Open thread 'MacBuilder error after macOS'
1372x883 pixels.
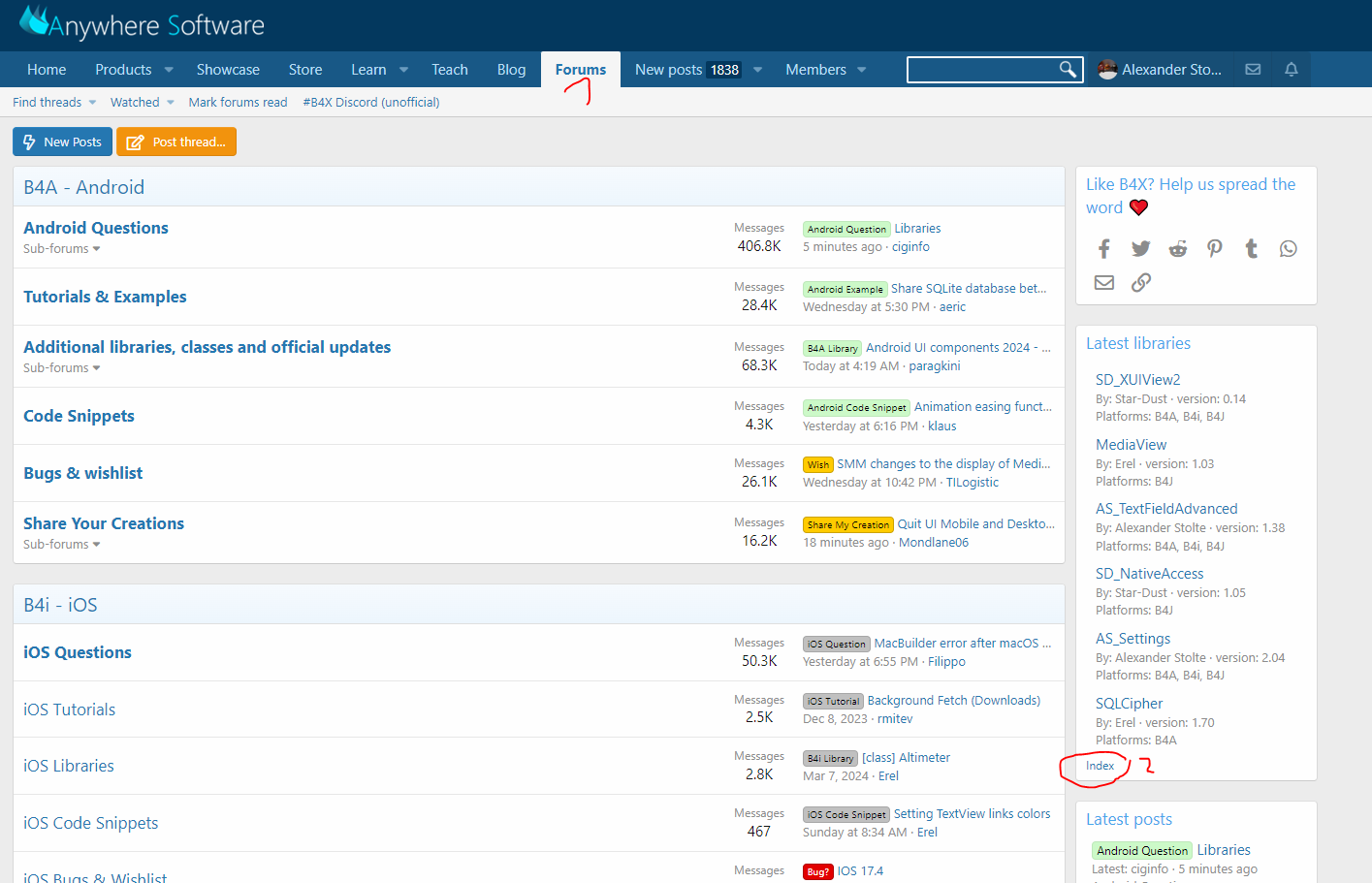(963, 644)
